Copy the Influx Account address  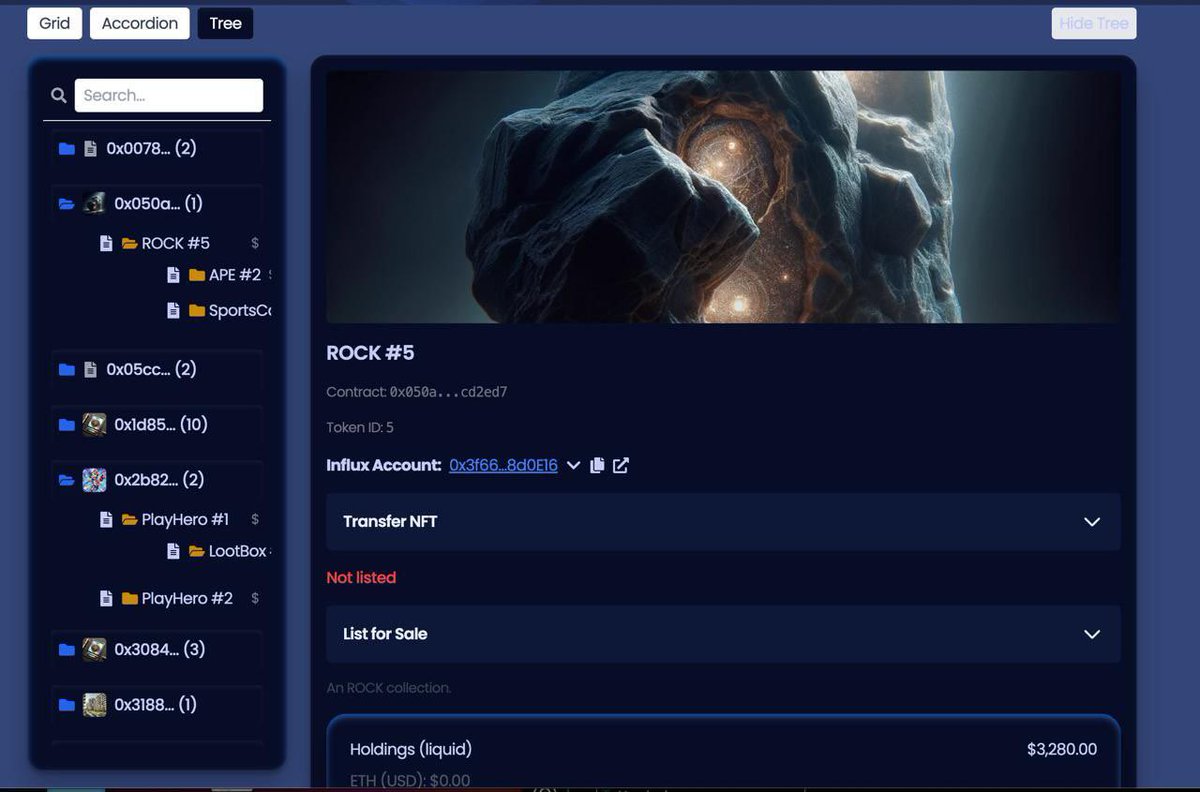click(597, 465)
